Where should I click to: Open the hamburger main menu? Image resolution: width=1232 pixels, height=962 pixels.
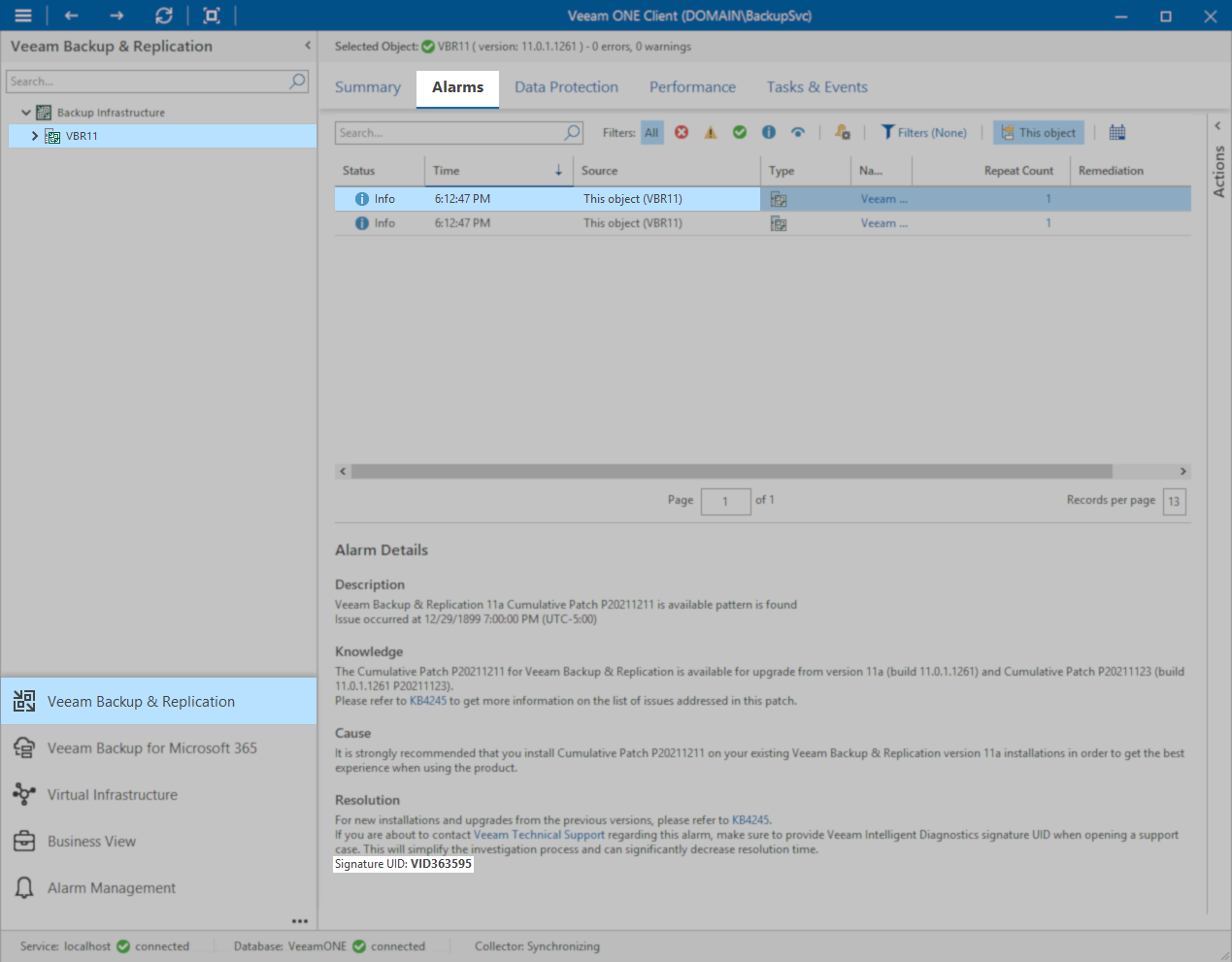click(22, 16)
